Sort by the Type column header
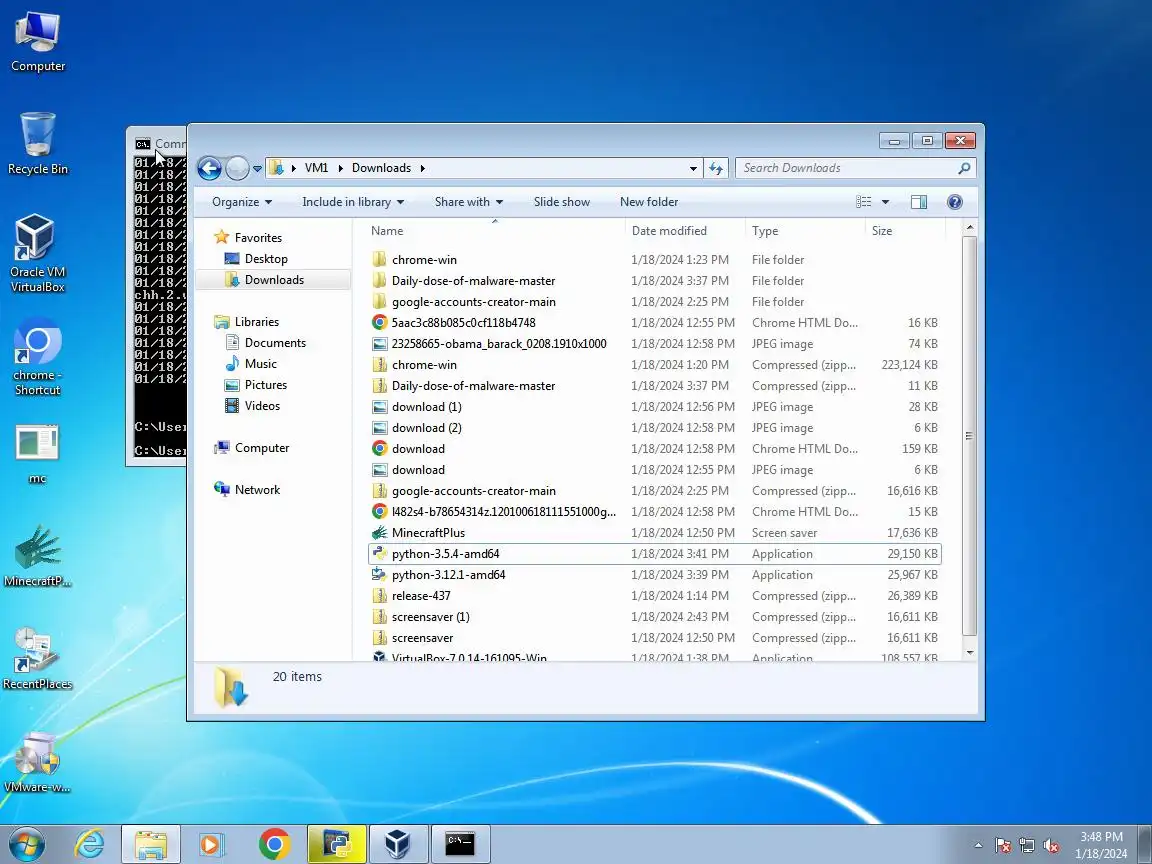Screen dimensions: 1152x864 (x=805, y=231)
